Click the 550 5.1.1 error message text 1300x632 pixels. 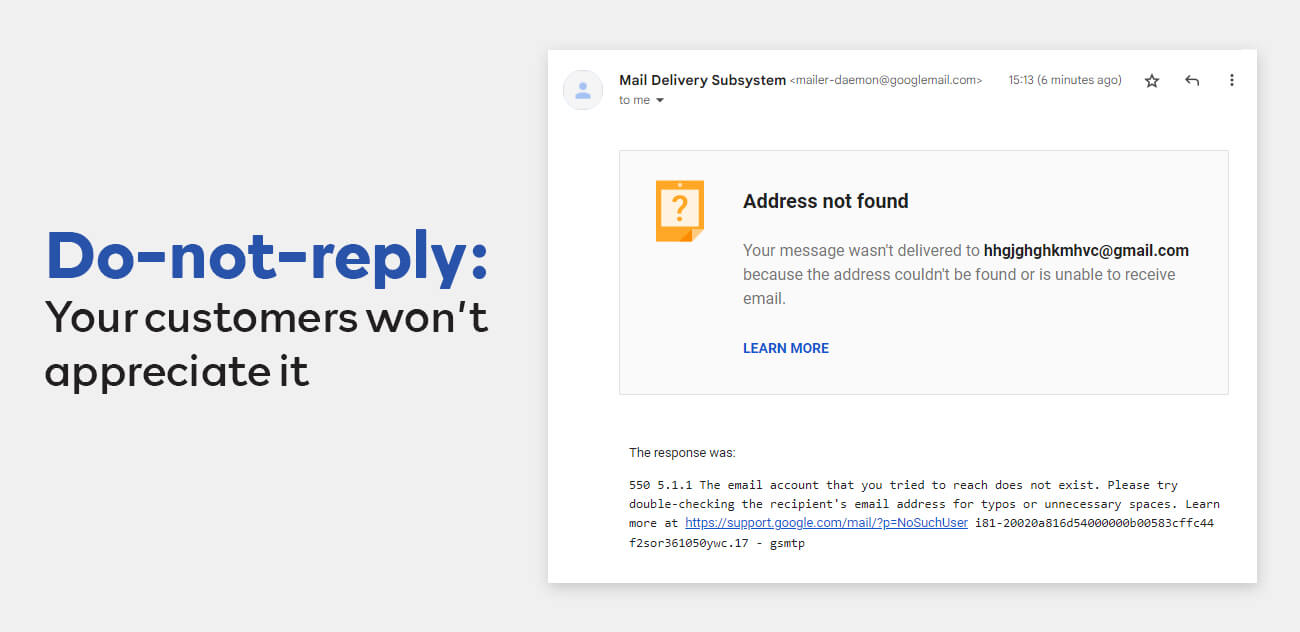point(924,514)
